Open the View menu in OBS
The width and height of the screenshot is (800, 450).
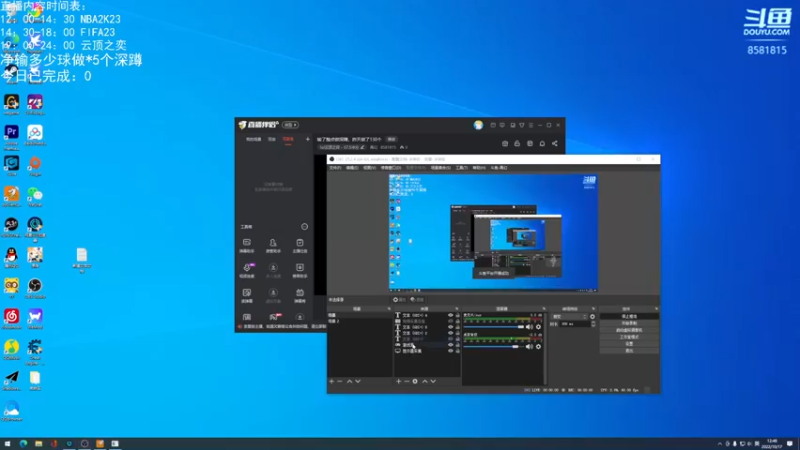pyautogui.click(x=369, y=168)
